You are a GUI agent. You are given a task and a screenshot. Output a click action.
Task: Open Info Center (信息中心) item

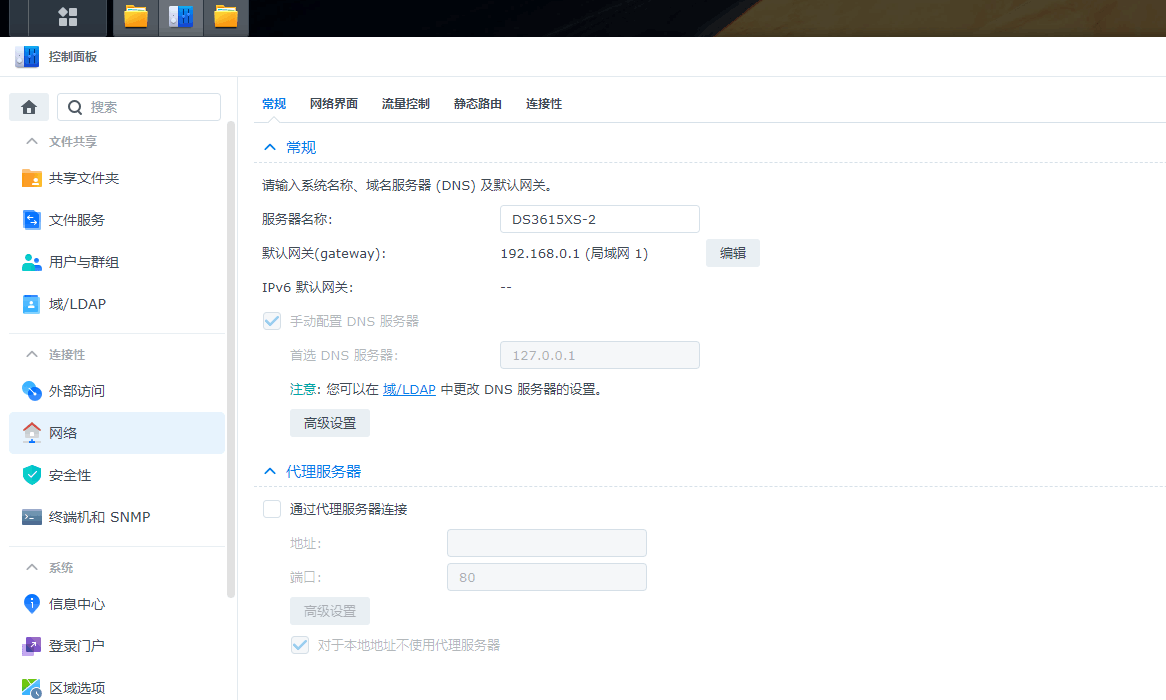77,604
